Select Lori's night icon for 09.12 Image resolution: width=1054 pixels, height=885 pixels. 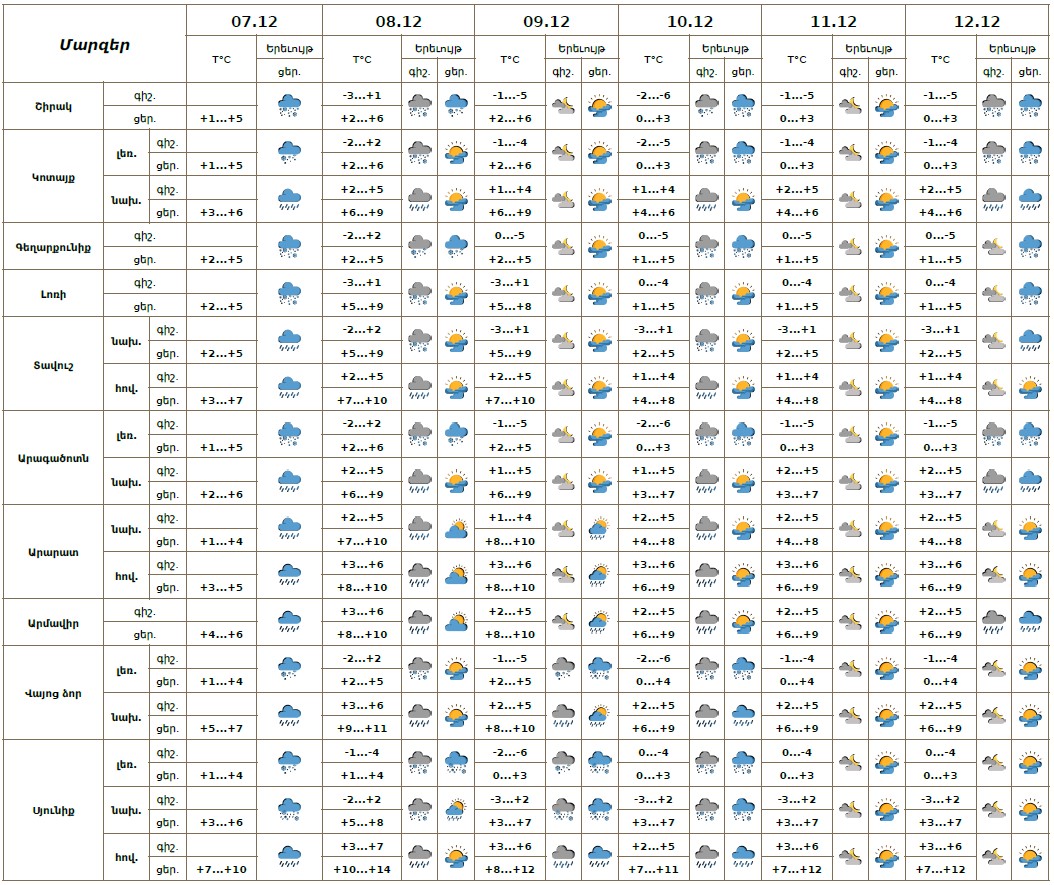(563, 293)
